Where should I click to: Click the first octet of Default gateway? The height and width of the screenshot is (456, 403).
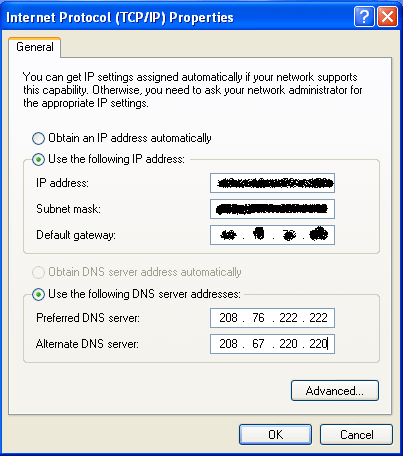pyautogui.click(x=228, y=235)
